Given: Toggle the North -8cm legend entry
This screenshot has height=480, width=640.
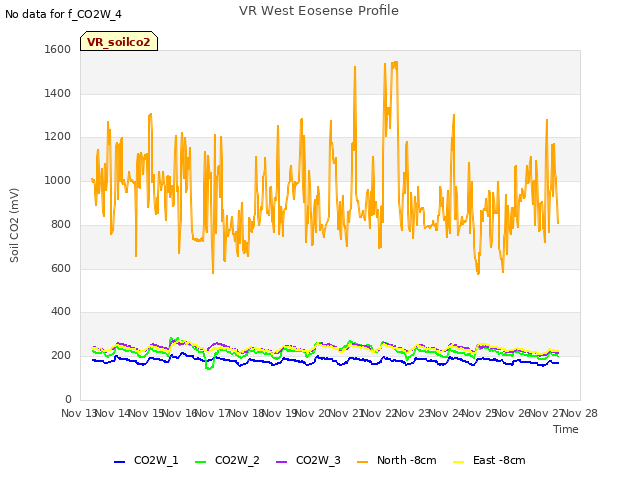Looking at the screenshot, I should pos(396,460).
